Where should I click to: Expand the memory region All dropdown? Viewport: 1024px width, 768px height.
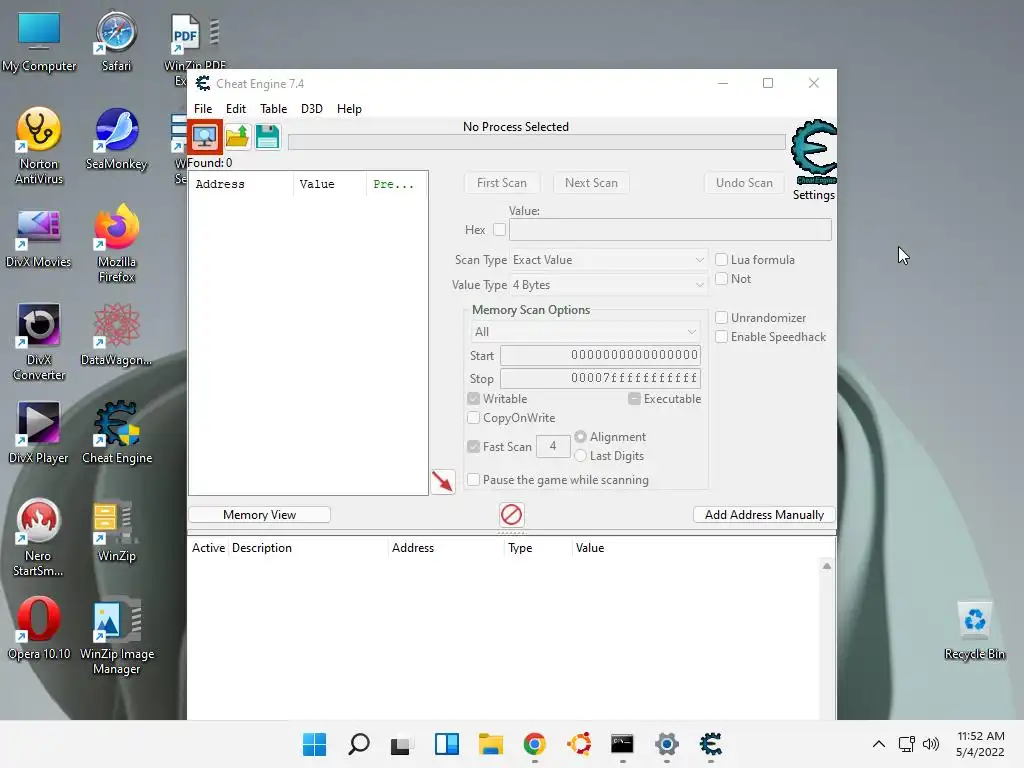[x=585, y=332]
